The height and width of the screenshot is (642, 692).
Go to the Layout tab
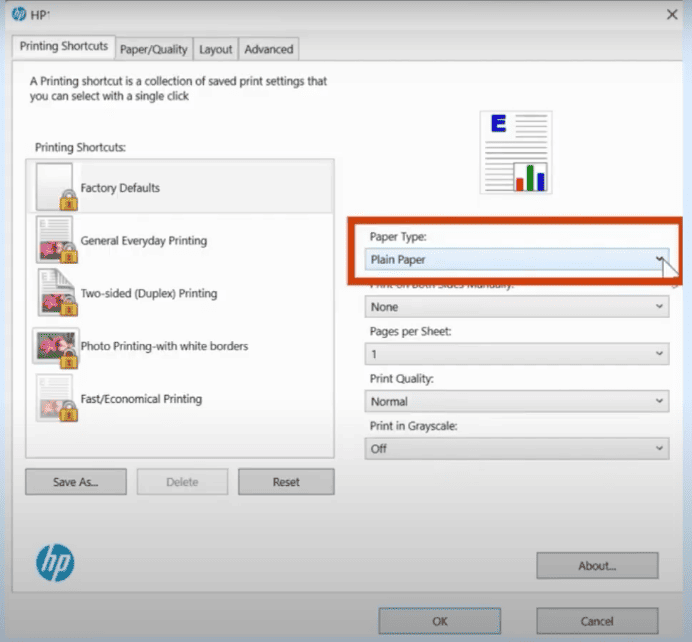click(x=215, y=49)
